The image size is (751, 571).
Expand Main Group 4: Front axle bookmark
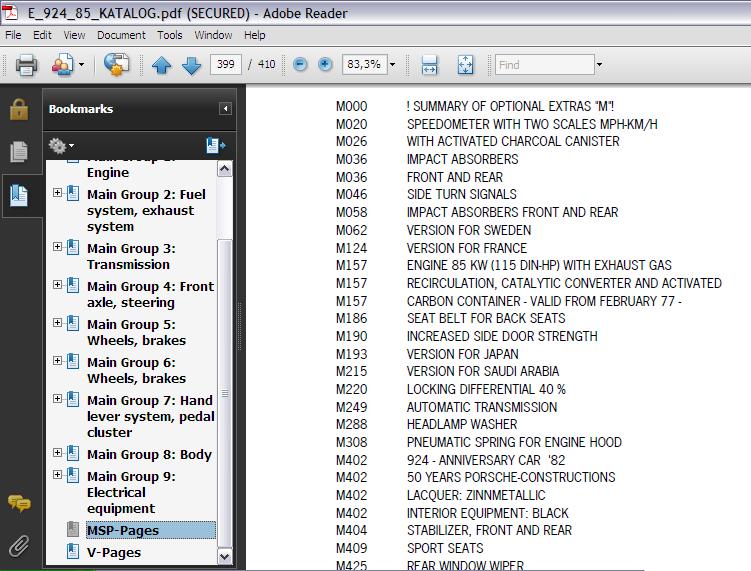[x=57, y=285]
